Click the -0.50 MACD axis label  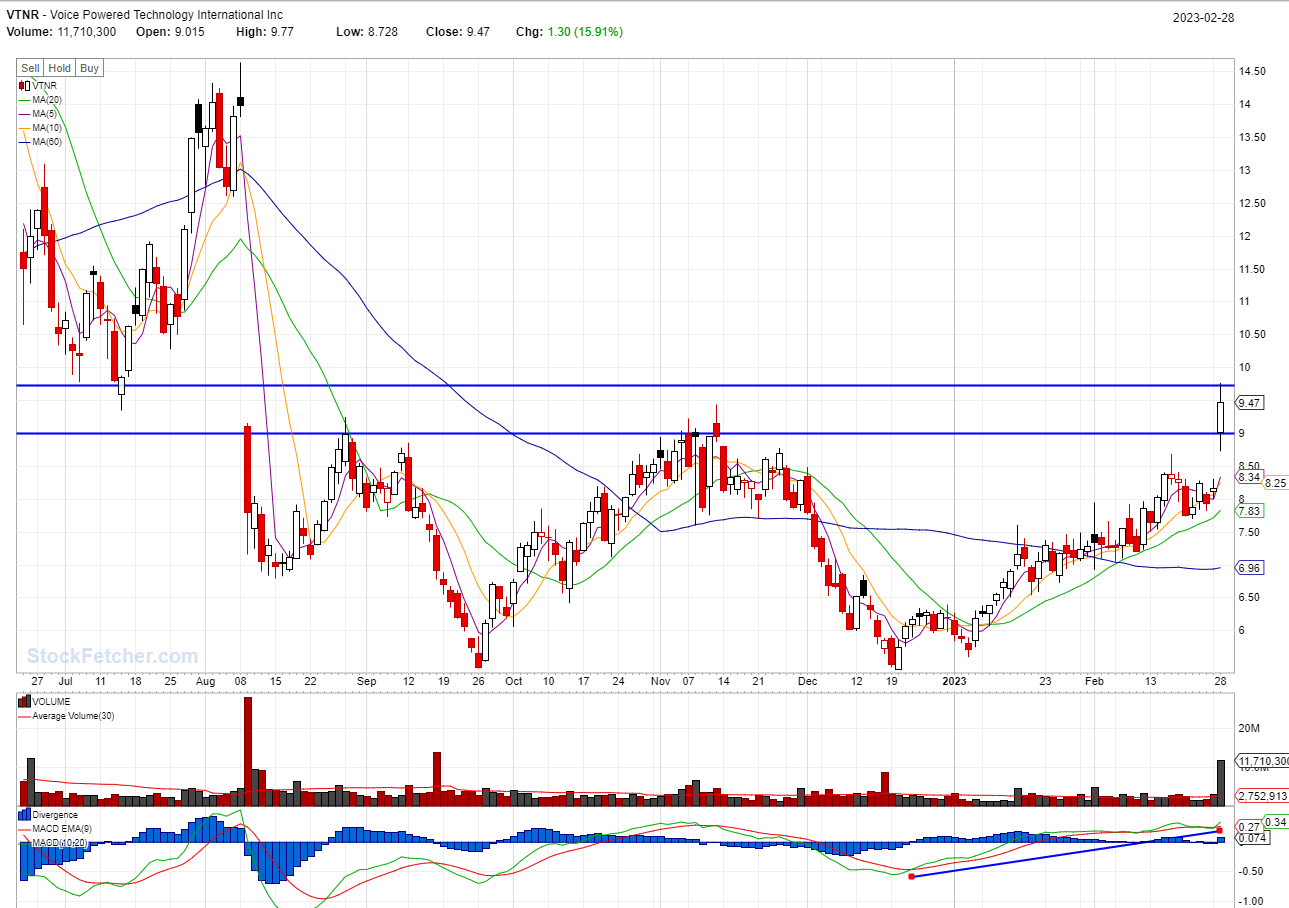[1252, 872]
